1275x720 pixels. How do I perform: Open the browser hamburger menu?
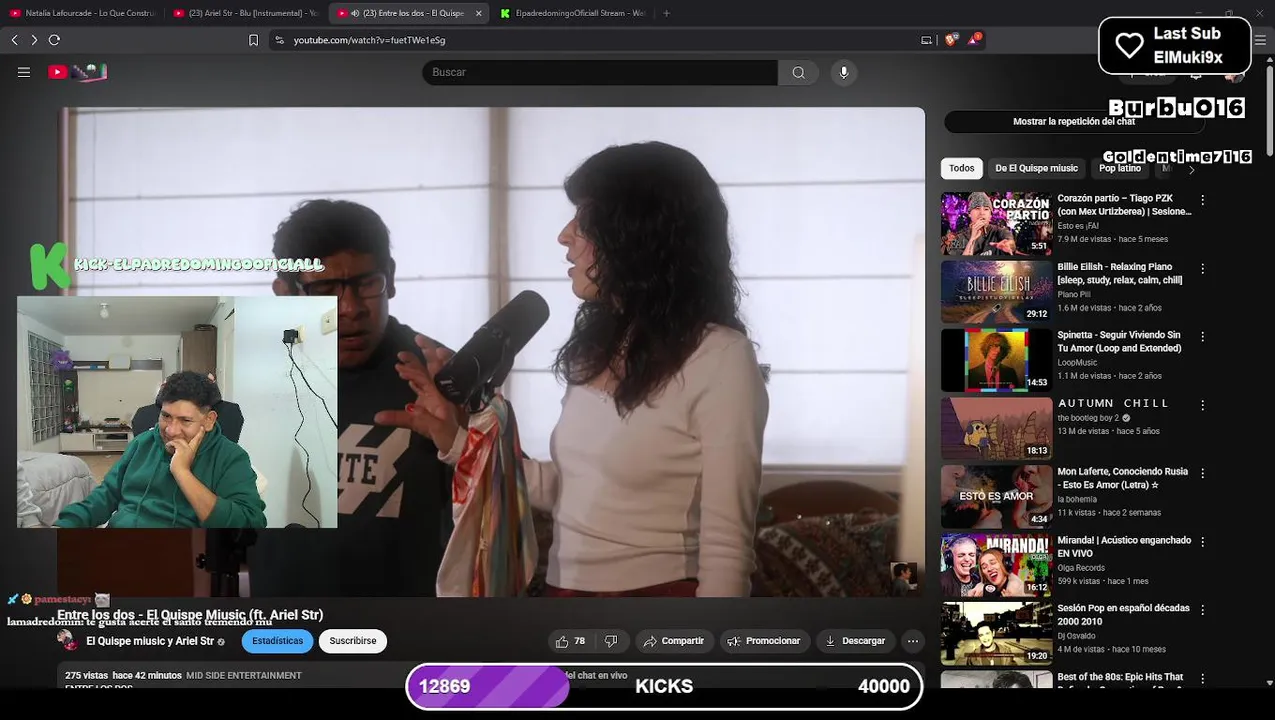tap(1260, 40)
